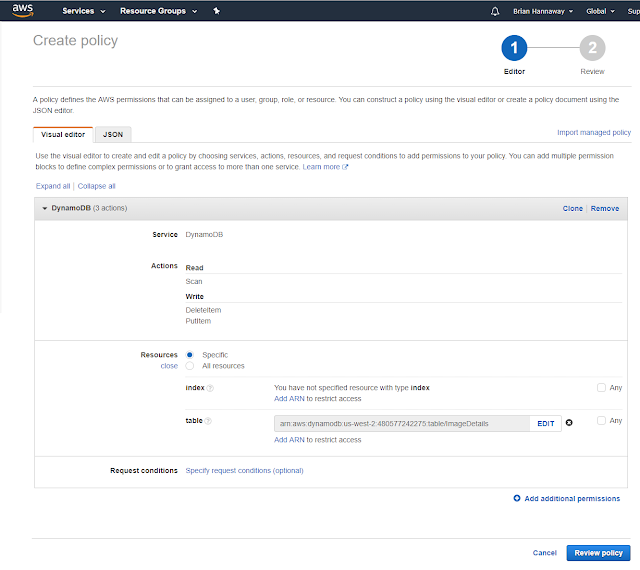Switch to the JSON tab

click(x=113, y=135)
